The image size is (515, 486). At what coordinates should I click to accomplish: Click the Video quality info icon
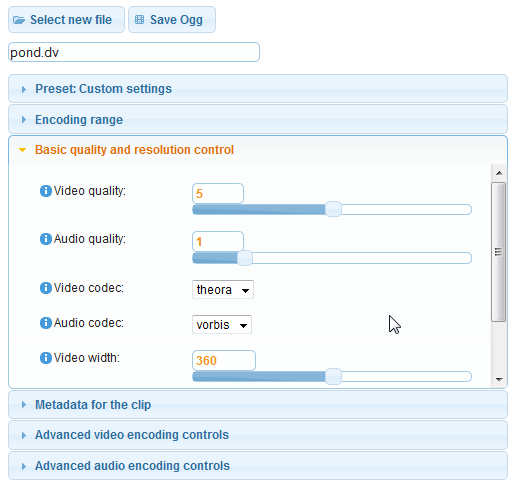tap(46, 191)
